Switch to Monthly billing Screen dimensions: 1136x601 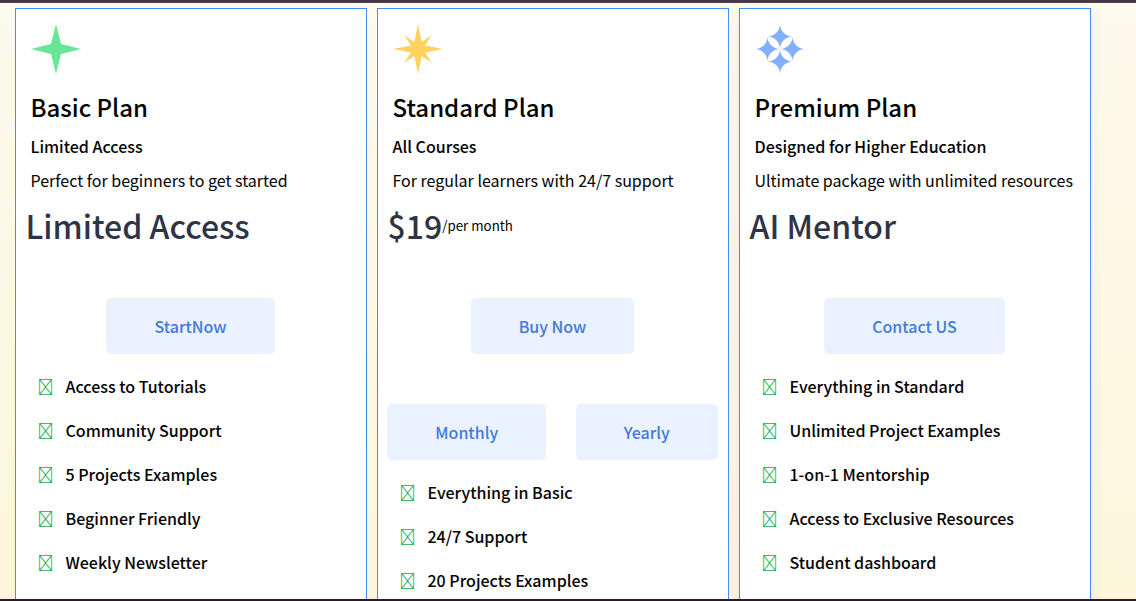(466, 432)
